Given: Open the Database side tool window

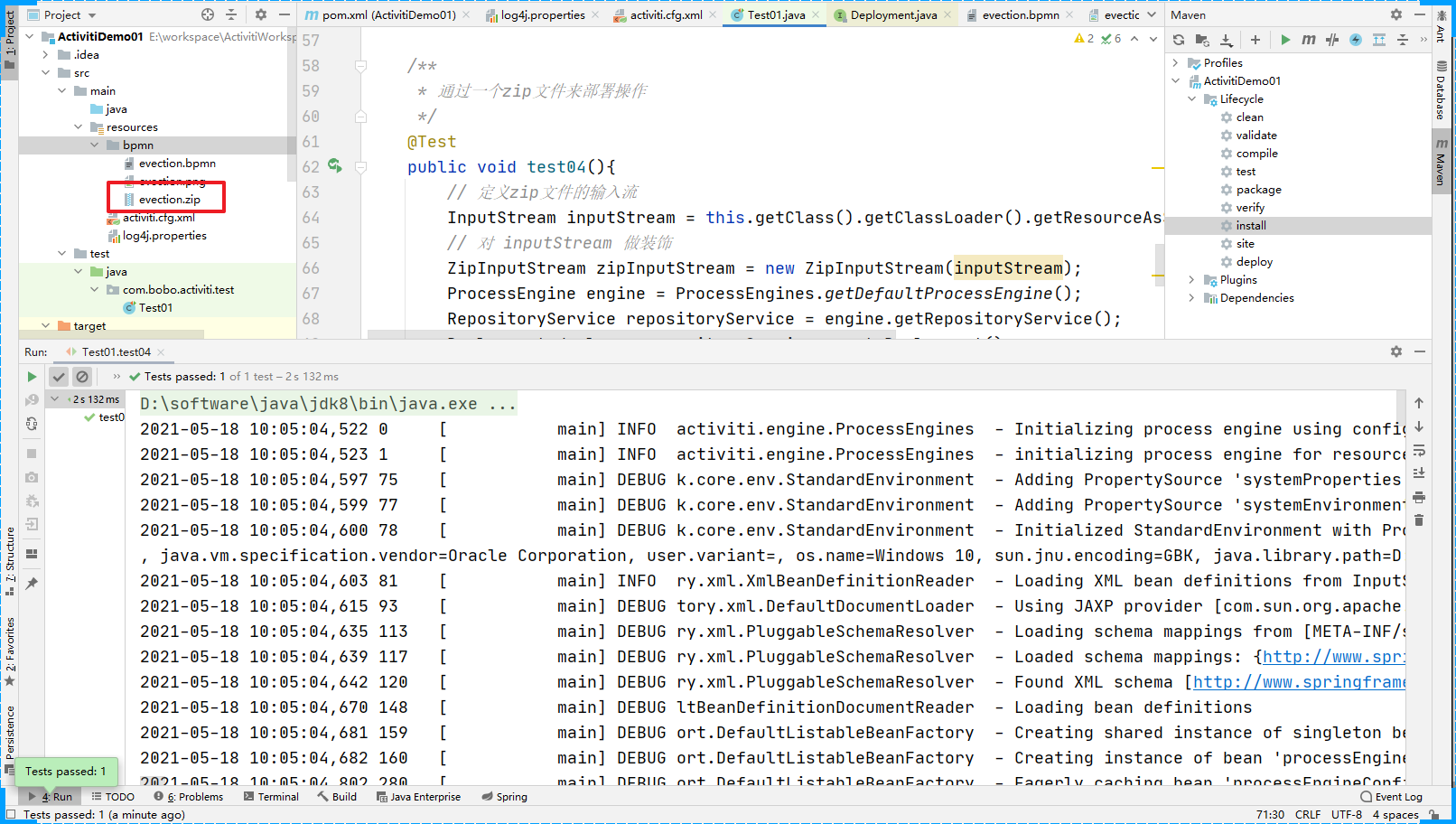Looking at the screenshot, I should click(x=1441, y=91).
